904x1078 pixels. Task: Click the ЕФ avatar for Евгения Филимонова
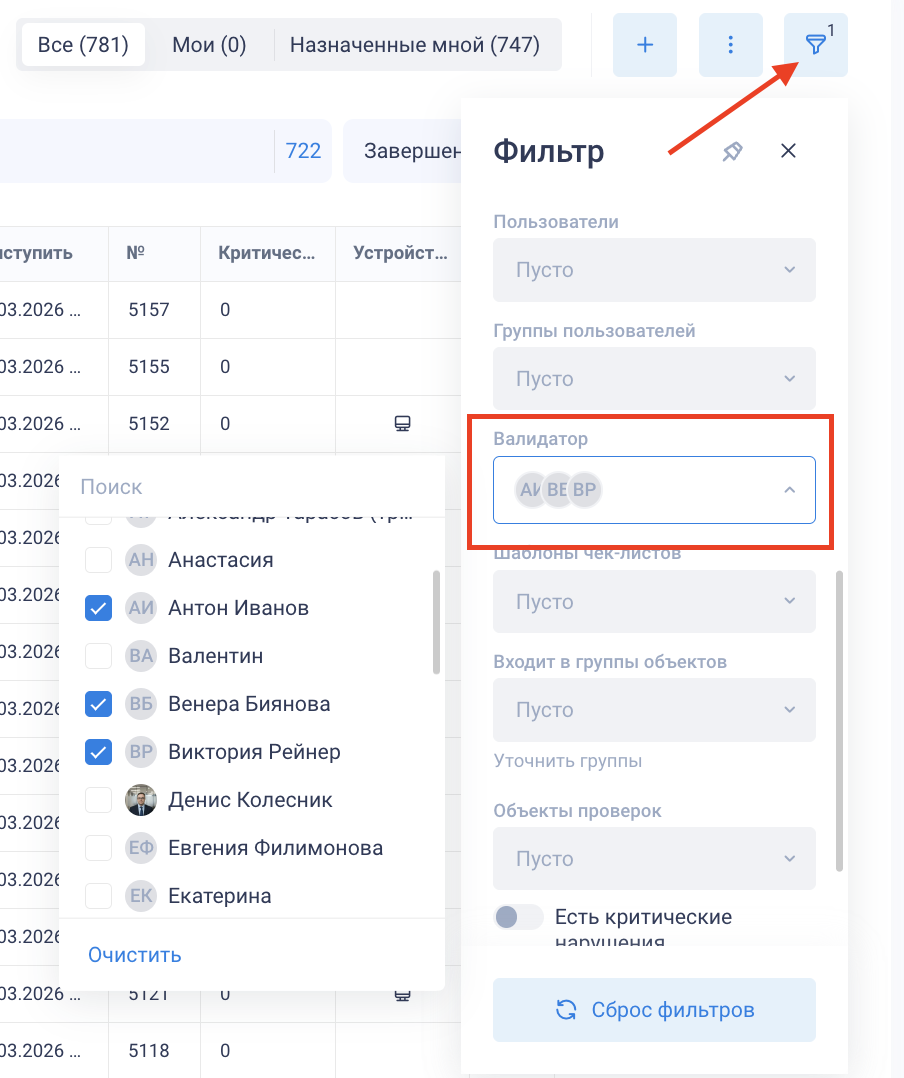click(141, 848)
